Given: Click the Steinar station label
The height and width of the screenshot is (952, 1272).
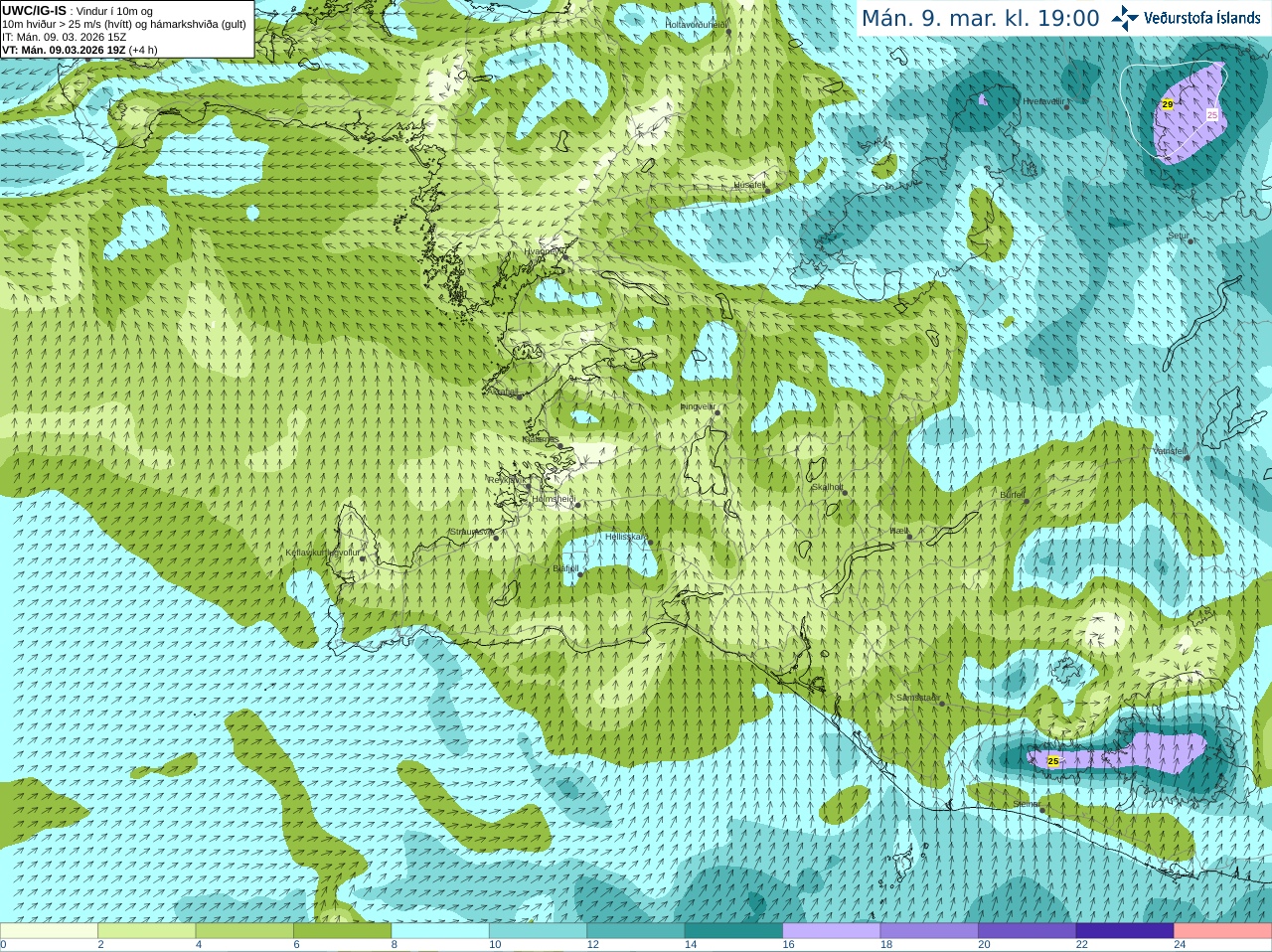Looking at the screenshot, I should click(x=1026, y=804).
